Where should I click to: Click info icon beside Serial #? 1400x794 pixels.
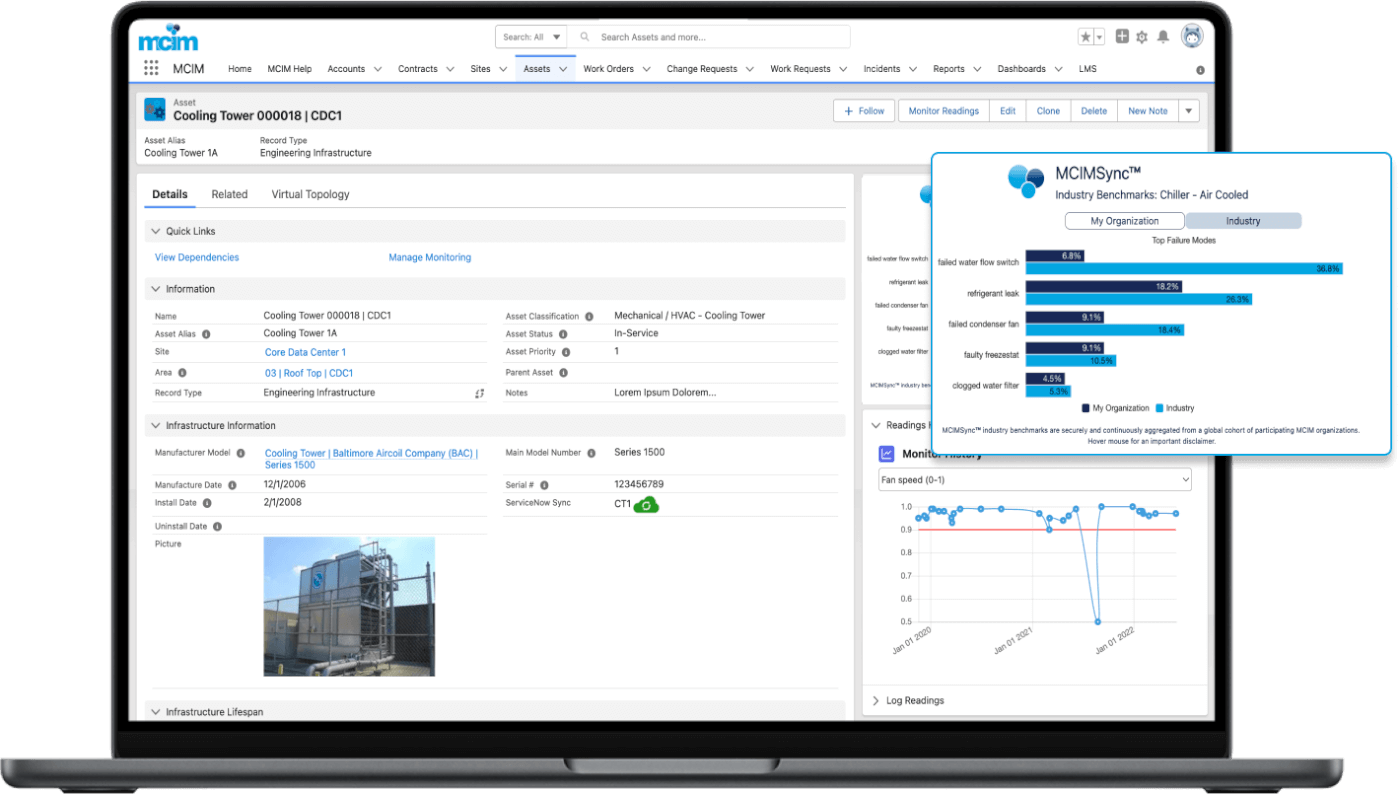(544, 485)
